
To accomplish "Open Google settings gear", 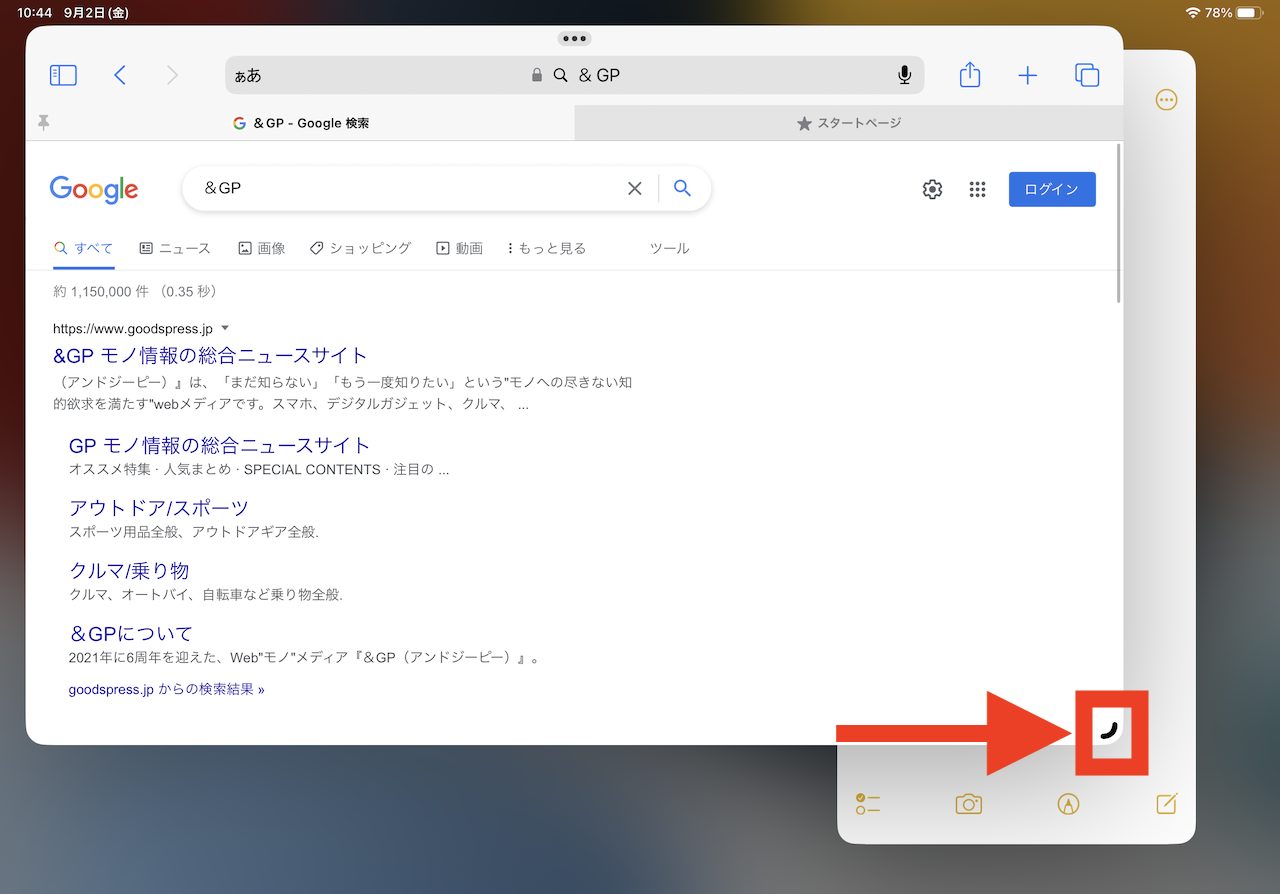I will pyautogui.click(x=932, y=189).
